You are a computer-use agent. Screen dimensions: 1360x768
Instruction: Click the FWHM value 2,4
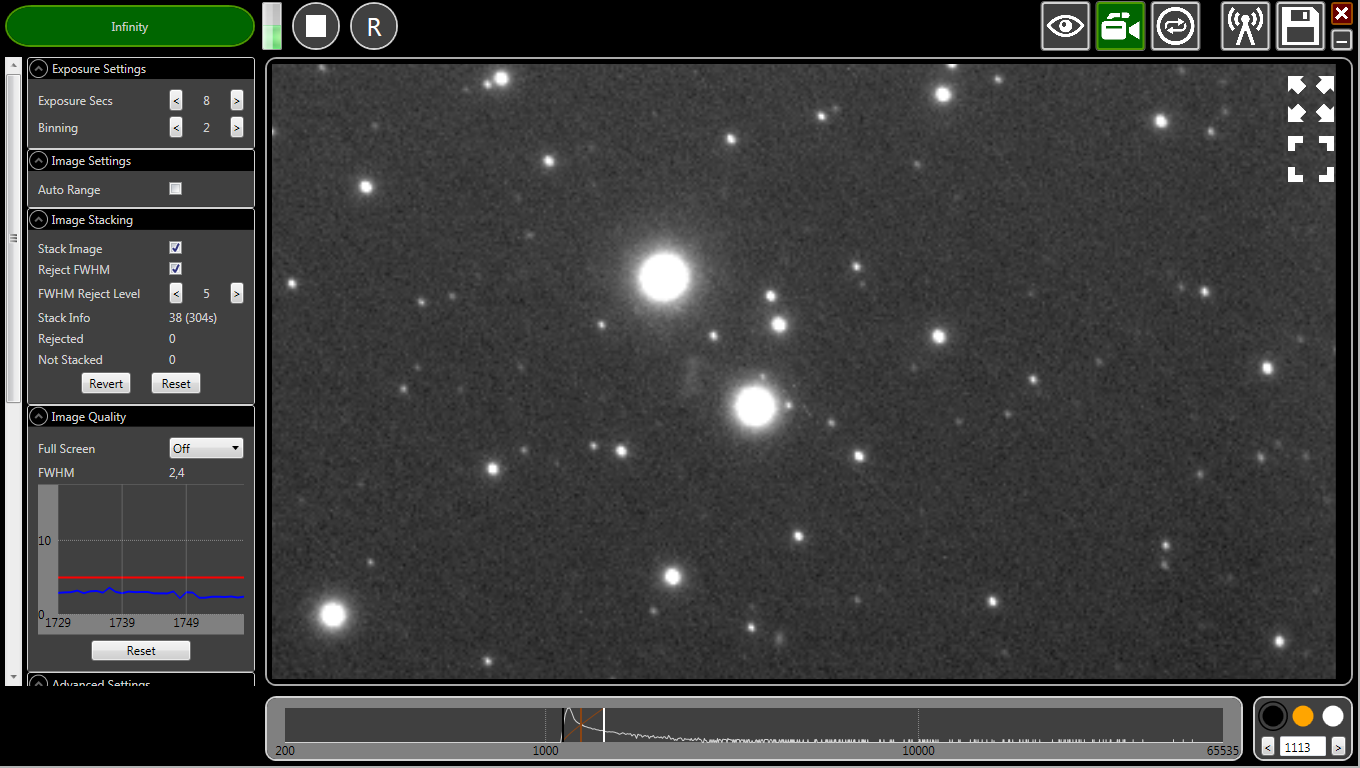176,473
